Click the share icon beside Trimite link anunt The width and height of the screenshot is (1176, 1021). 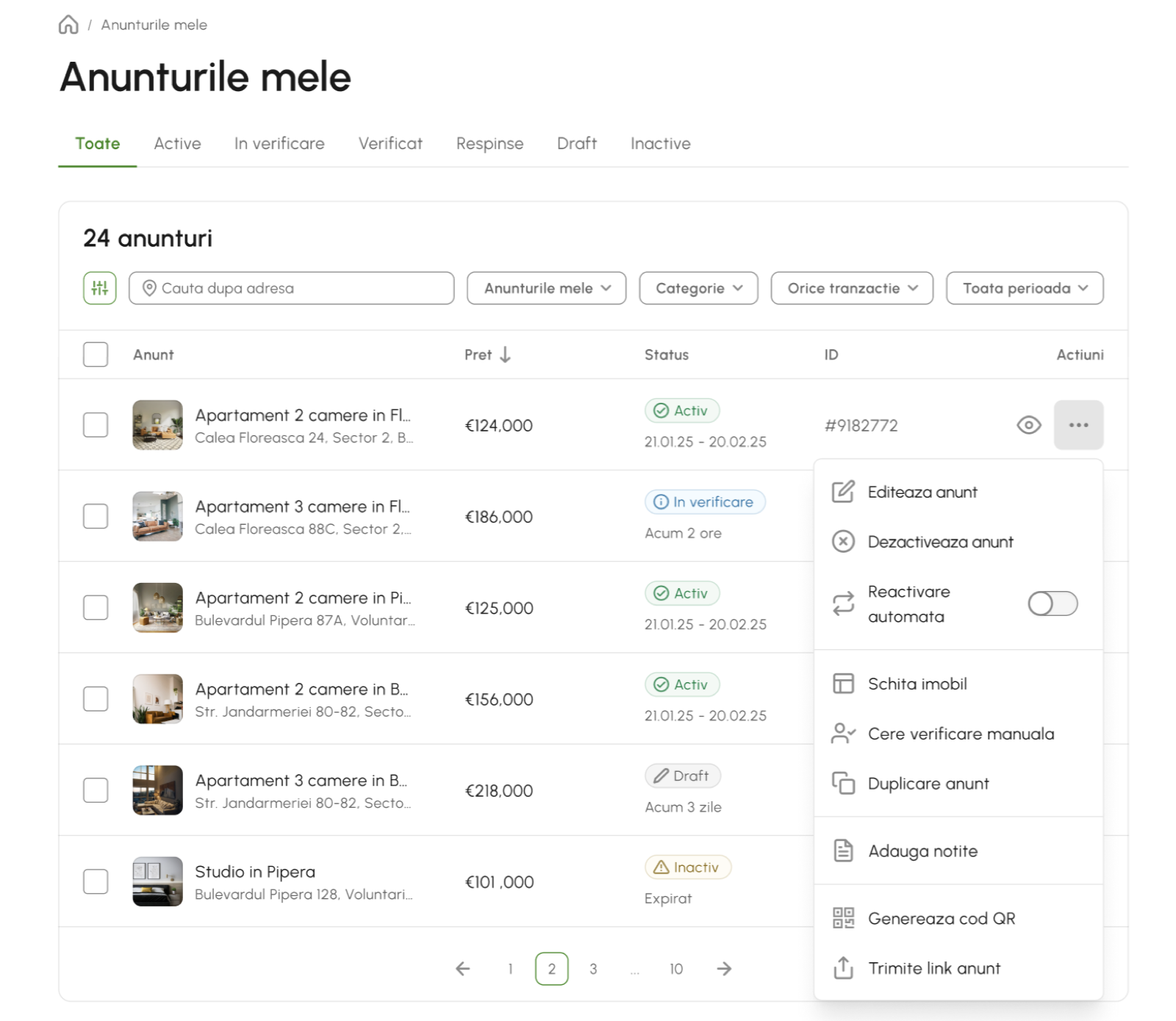click(843, 968)
